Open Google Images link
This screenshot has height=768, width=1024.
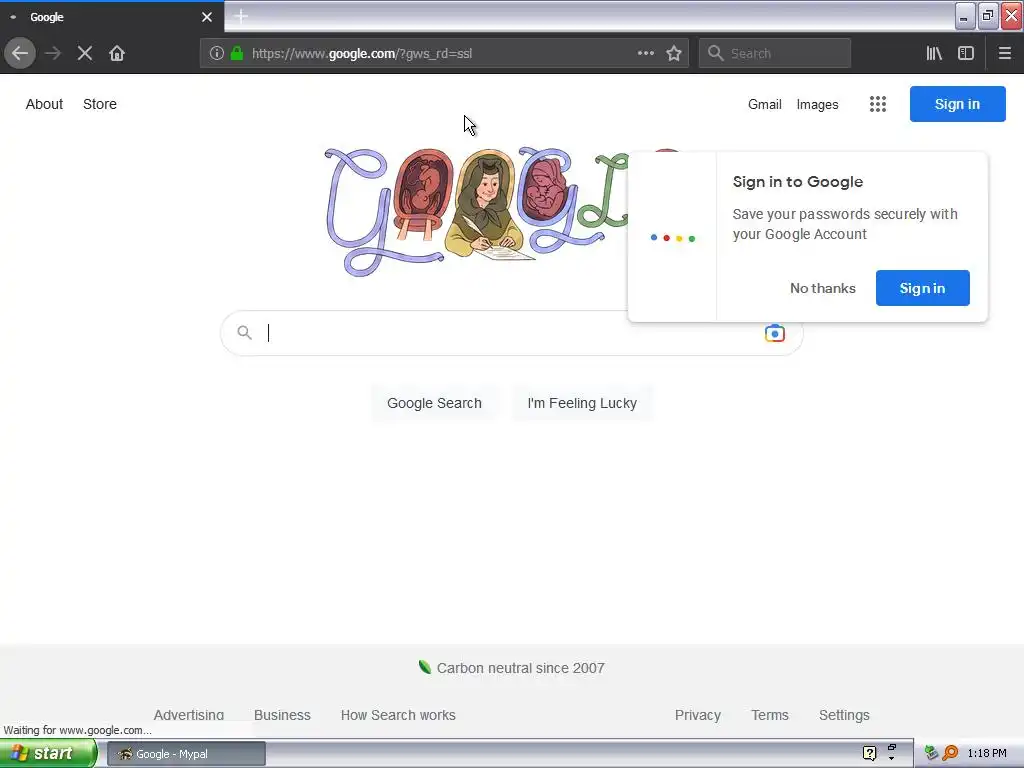(x=817, y=104)
